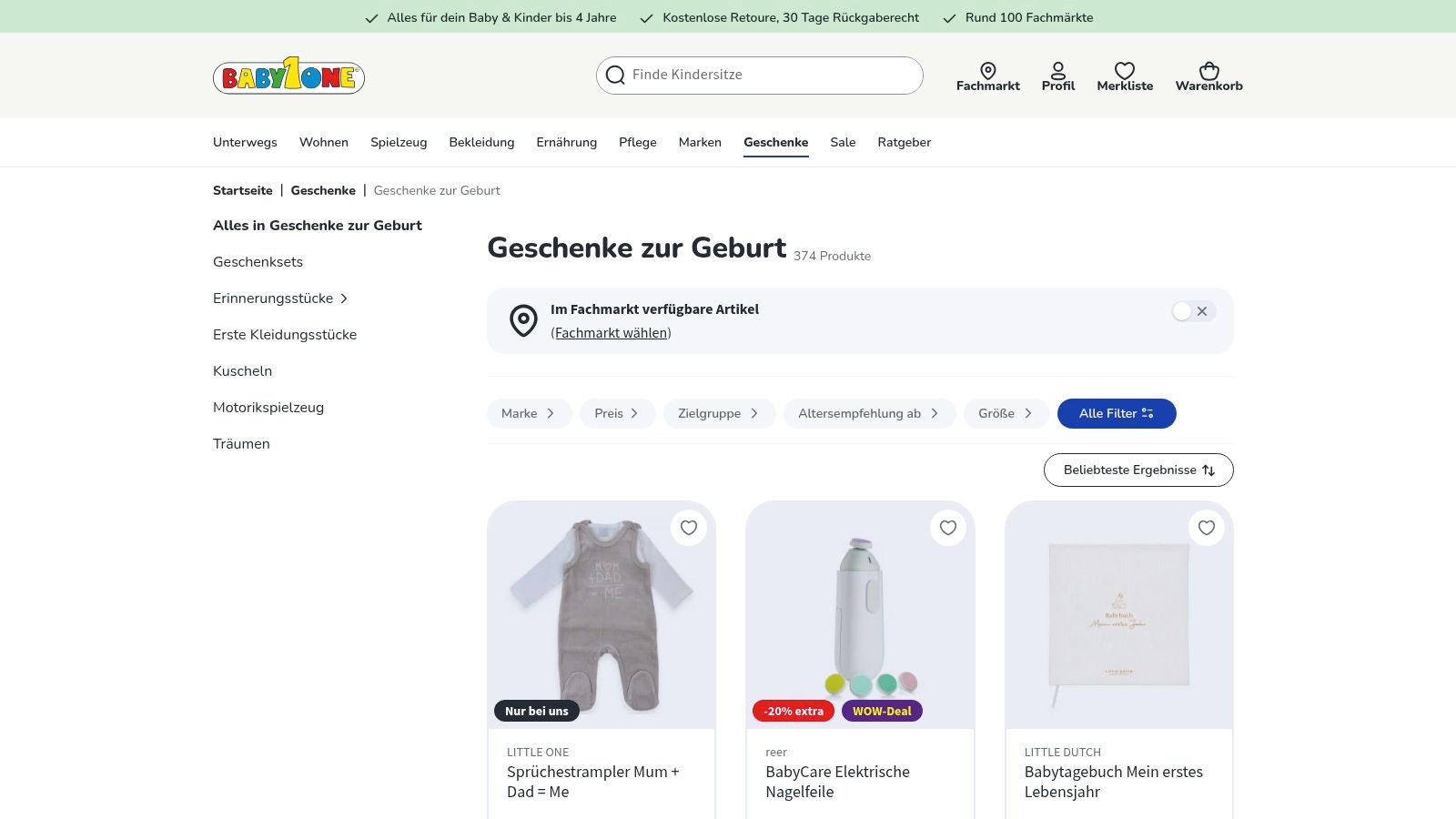Open the Spielzeug menu
1456x819 pixels.
pyautogui.click(x=399, y=142)
